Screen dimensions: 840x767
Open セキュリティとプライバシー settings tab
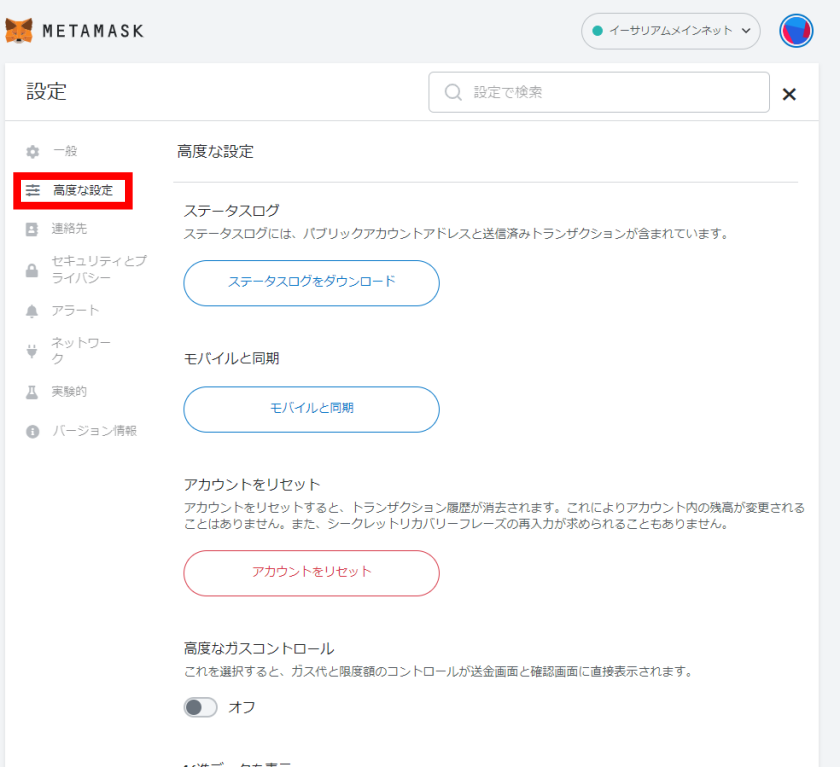tap(99, 269)
